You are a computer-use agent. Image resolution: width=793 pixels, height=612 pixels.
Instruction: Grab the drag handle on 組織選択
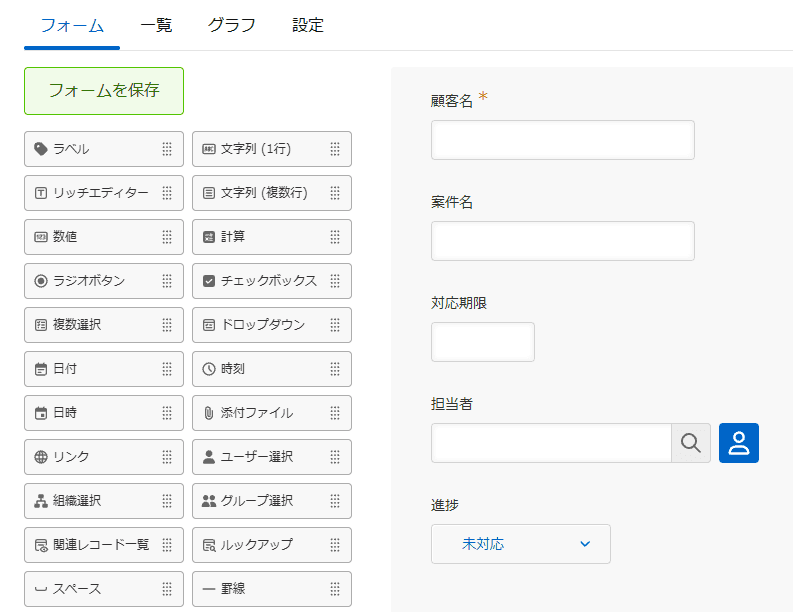[167, 501]
